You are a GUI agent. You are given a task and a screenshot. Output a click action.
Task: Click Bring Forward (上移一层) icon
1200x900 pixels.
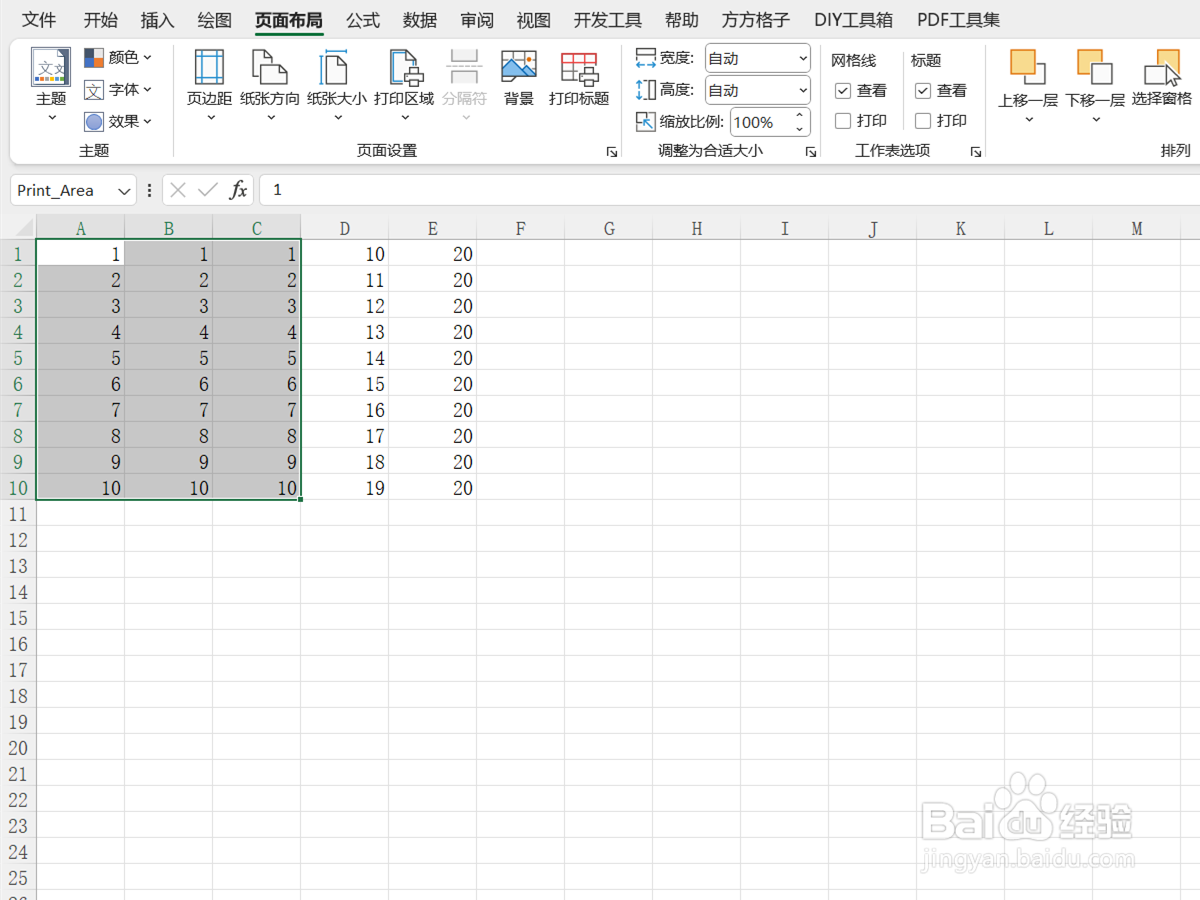1028,68
